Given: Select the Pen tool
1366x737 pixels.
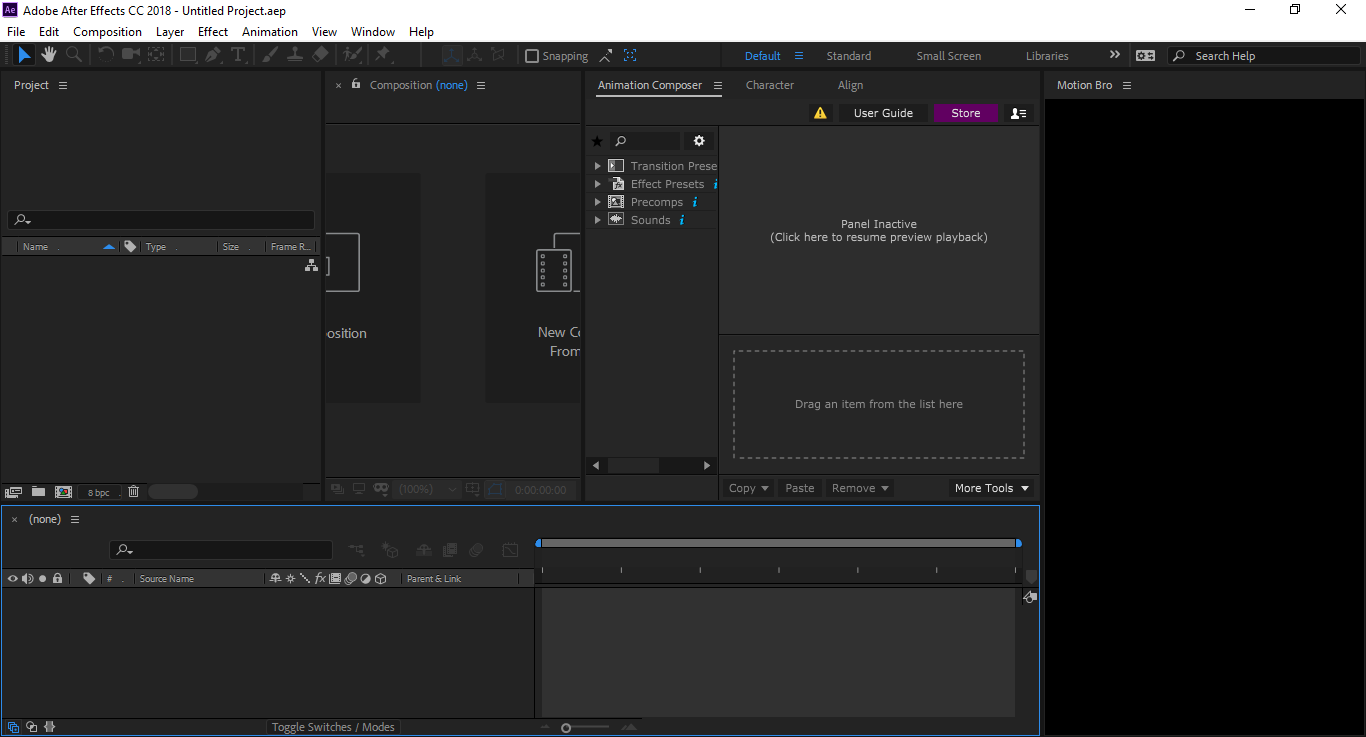Looking at the screenshot, I should (213, 55).
